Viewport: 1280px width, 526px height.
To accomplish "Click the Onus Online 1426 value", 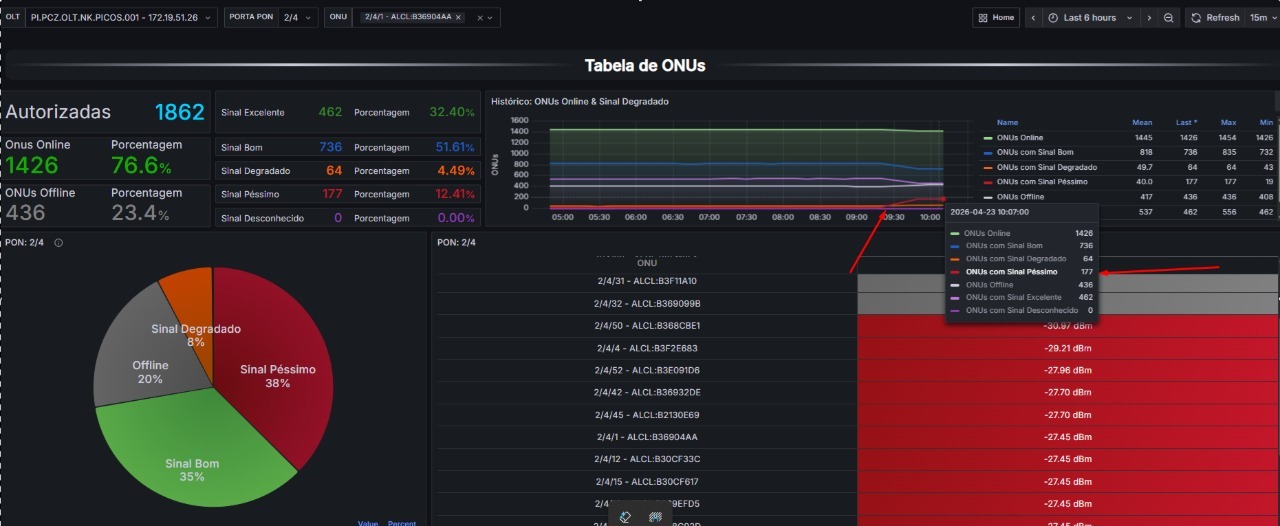I will (x=32, y=165).
